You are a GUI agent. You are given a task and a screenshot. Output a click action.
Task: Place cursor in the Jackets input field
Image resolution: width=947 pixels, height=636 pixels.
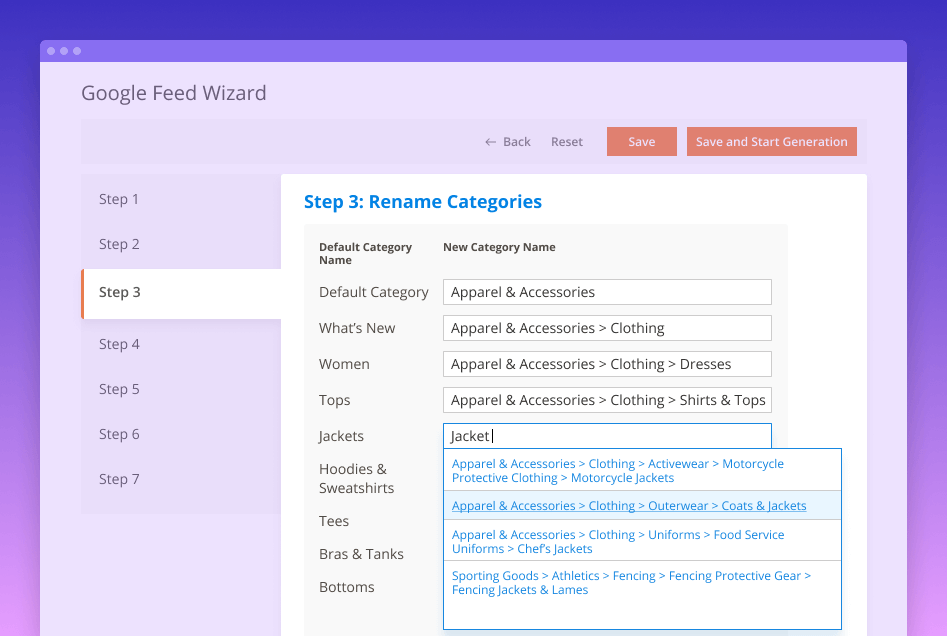click(607, 436)
